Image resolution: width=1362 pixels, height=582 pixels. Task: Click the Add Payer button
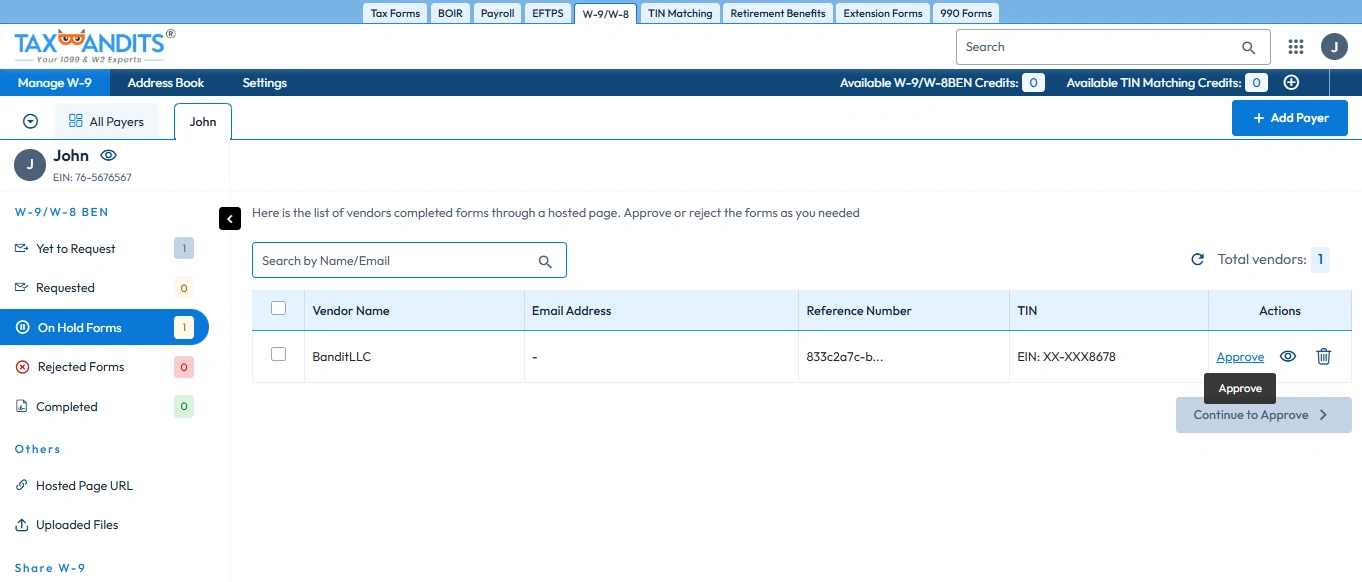click(1289, 118)
